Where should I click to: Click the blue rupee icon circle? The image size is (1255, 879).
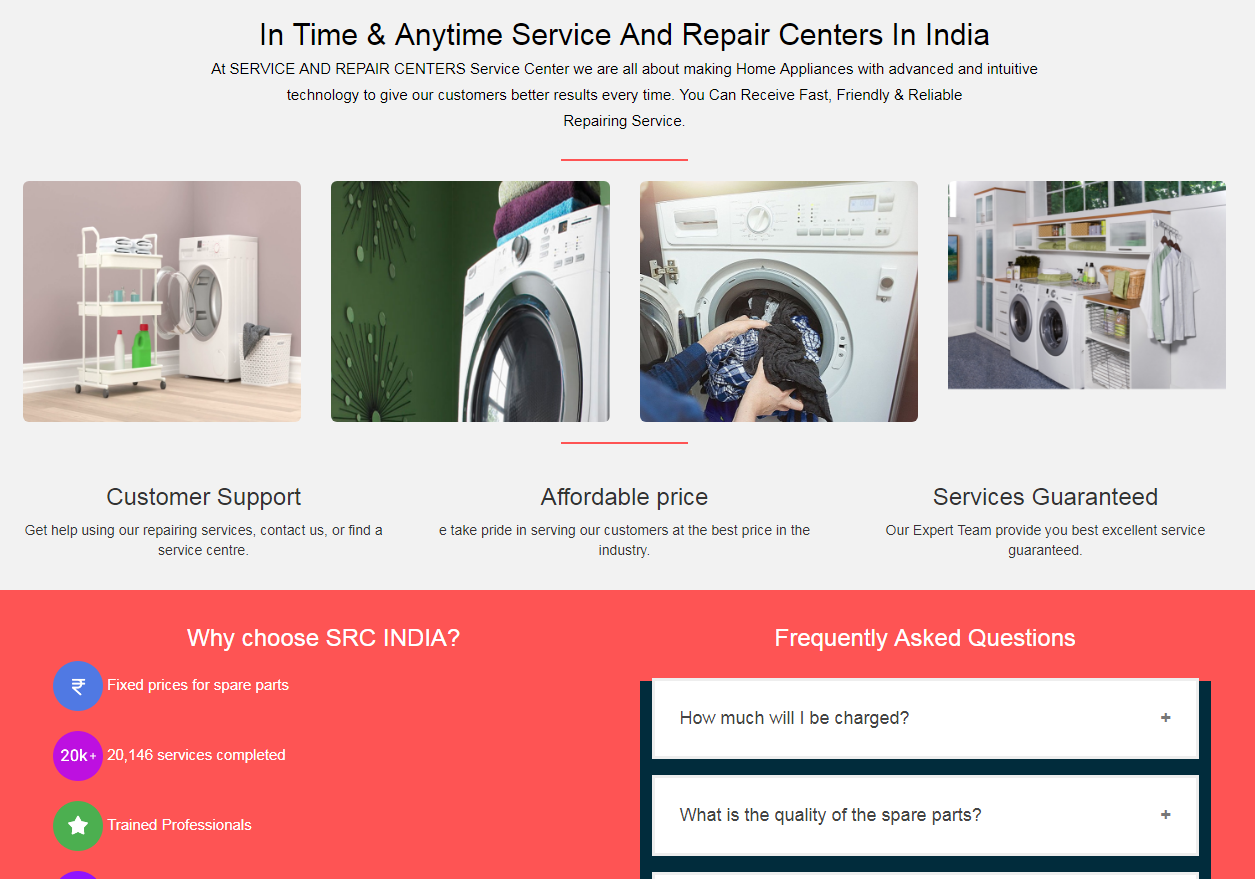[78, 686]
